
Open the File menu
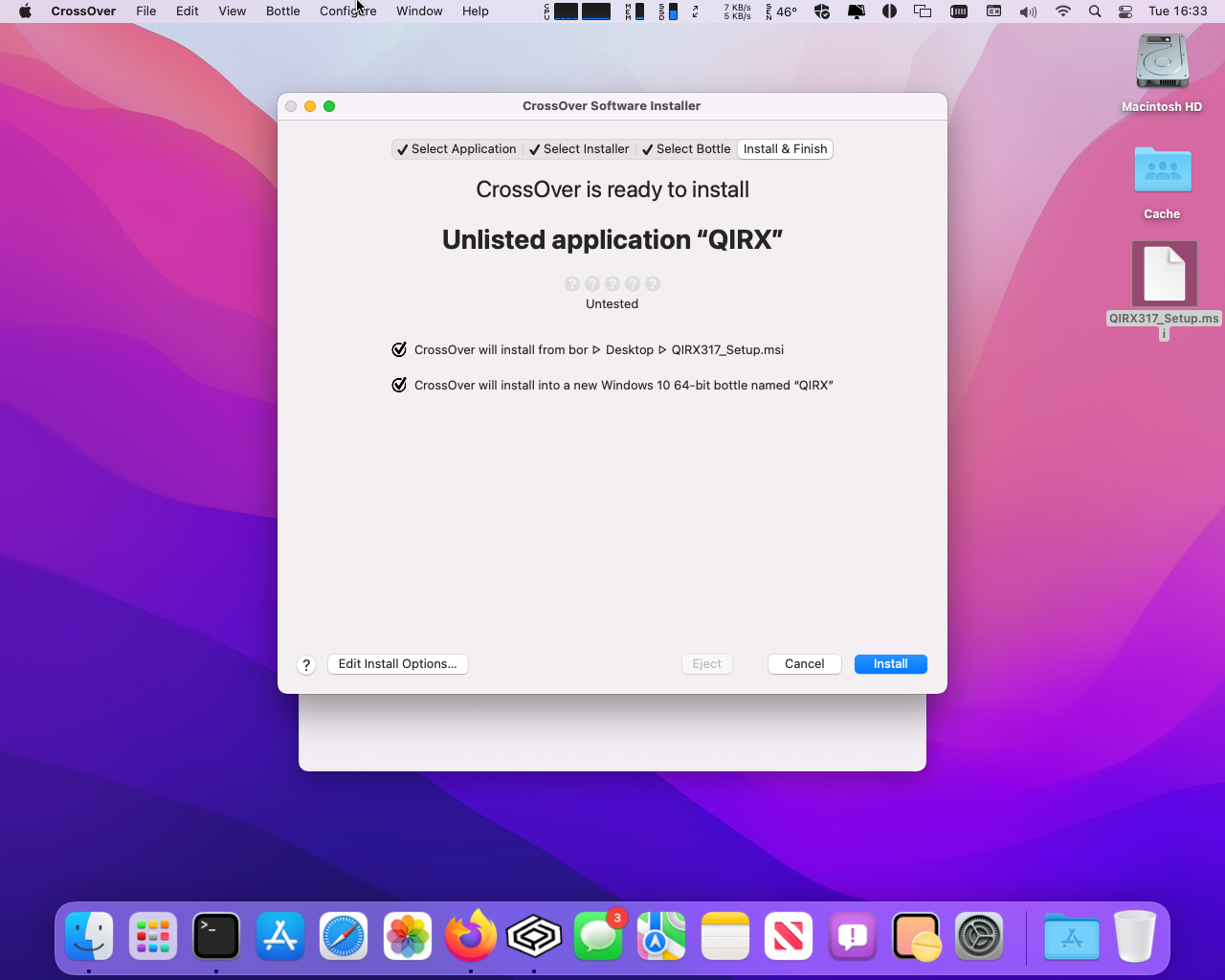coord(146,11)
